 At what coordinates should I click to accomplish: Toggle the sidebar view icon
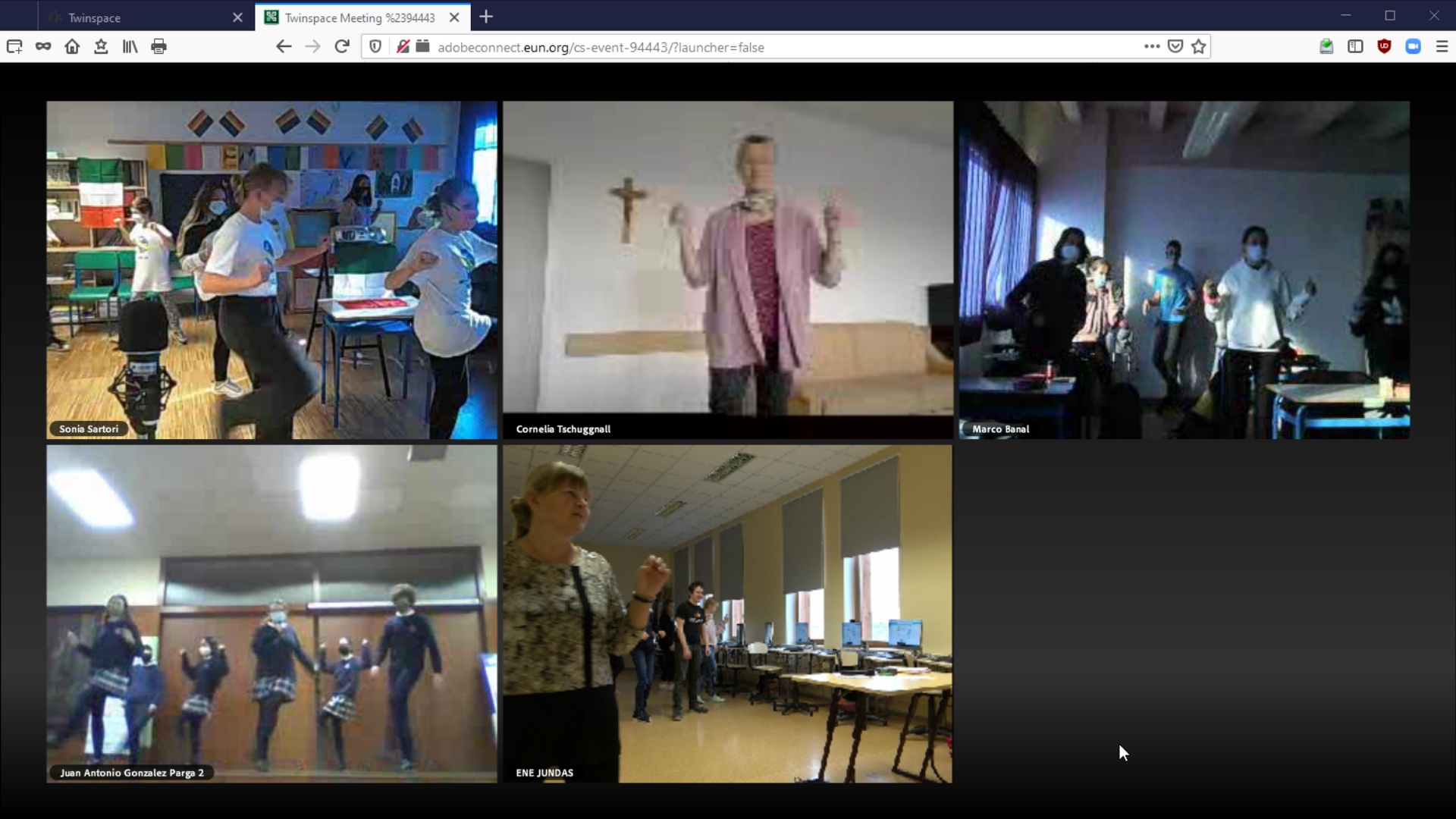pos(1355,47)
